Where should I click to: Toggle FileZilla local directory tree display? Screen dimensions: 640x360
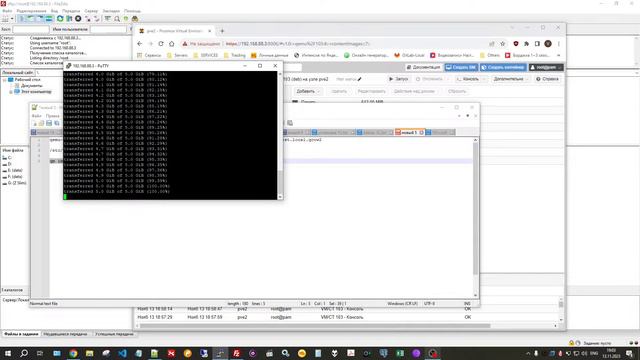pos(31,19)
